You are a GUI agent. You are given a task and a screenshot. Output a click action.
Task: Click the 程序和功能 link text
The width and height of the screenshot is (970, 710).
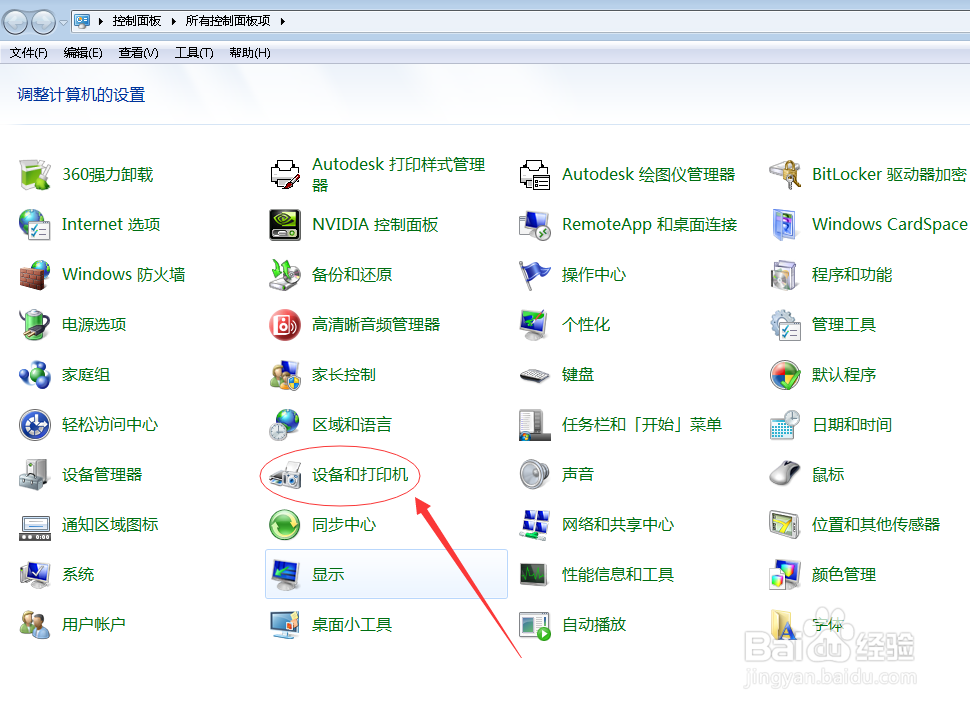(852, 275)
